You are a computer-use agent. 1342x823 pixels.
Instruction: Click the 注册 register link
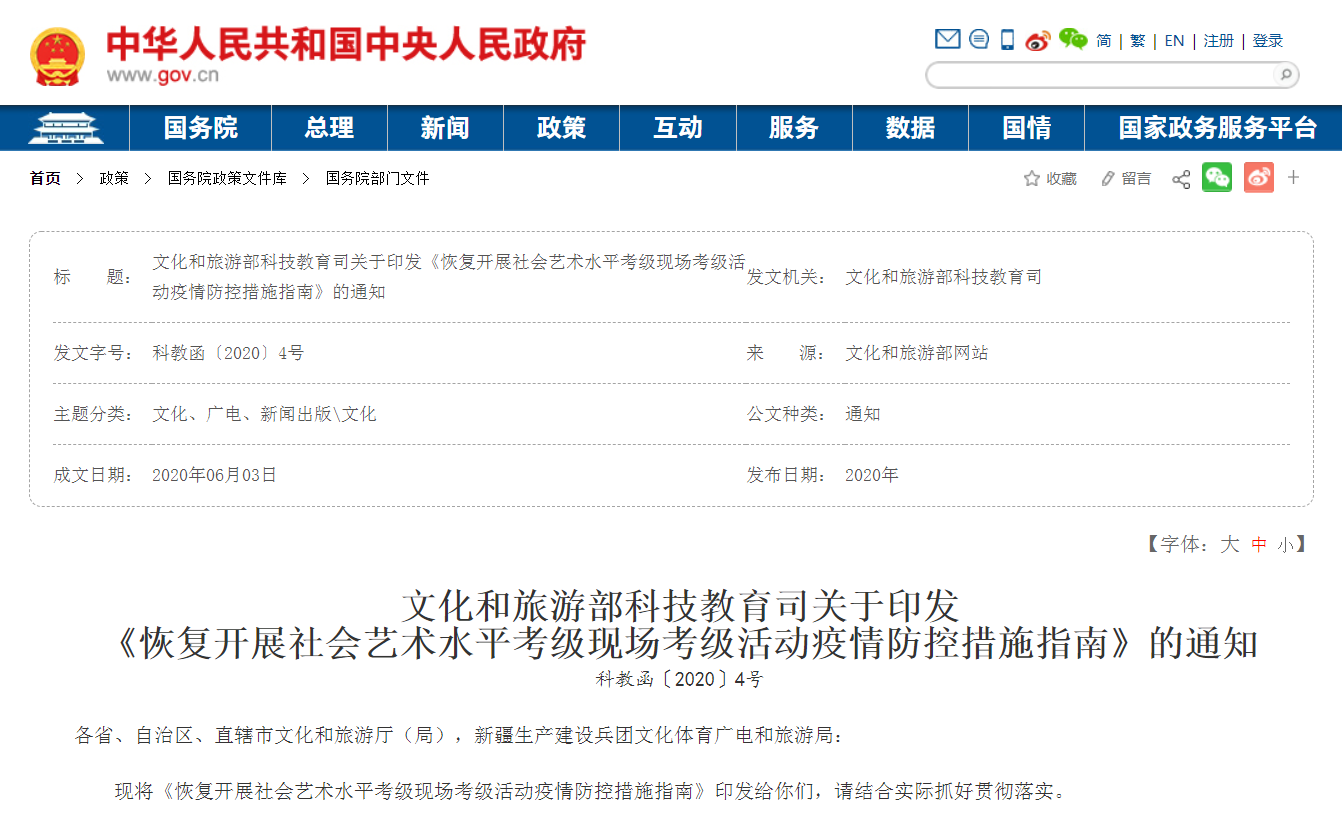(x=1218, y=41)
